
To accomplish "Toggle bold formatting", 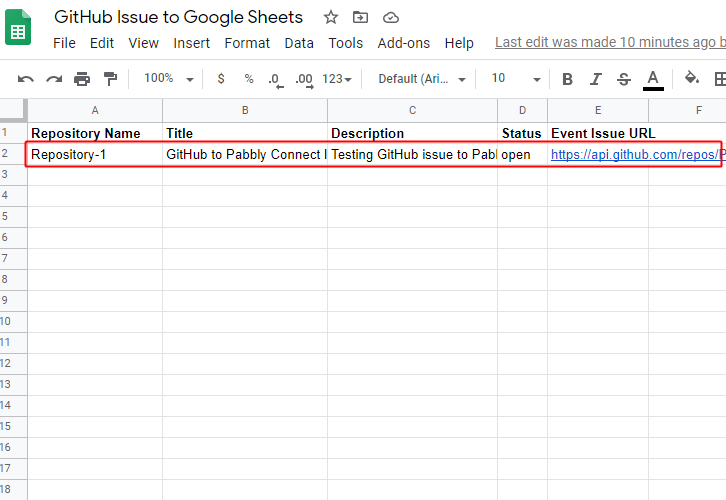I will pos(567,79).
